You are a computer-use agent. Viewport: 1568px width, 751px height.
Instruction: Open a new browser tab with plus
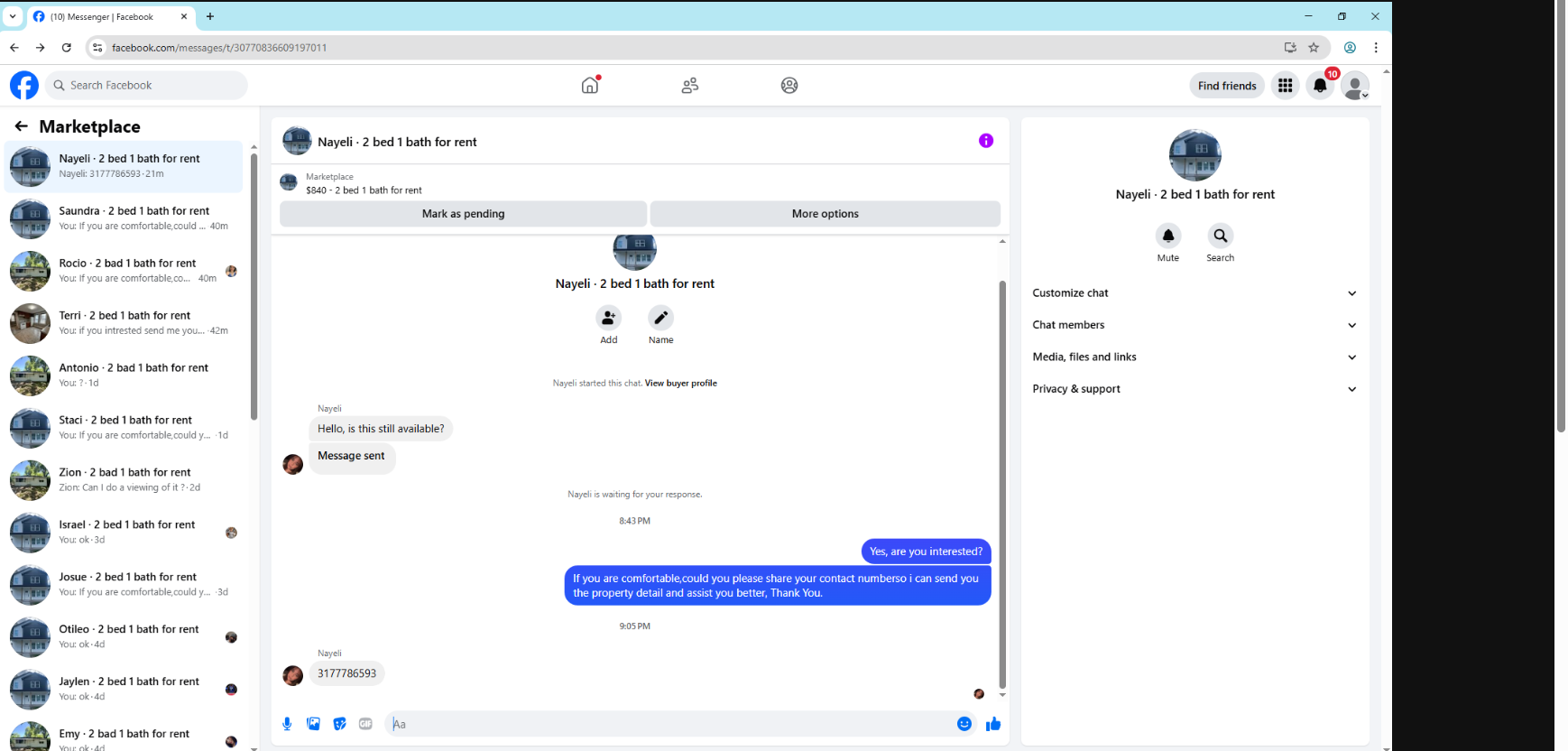point(210,16)
